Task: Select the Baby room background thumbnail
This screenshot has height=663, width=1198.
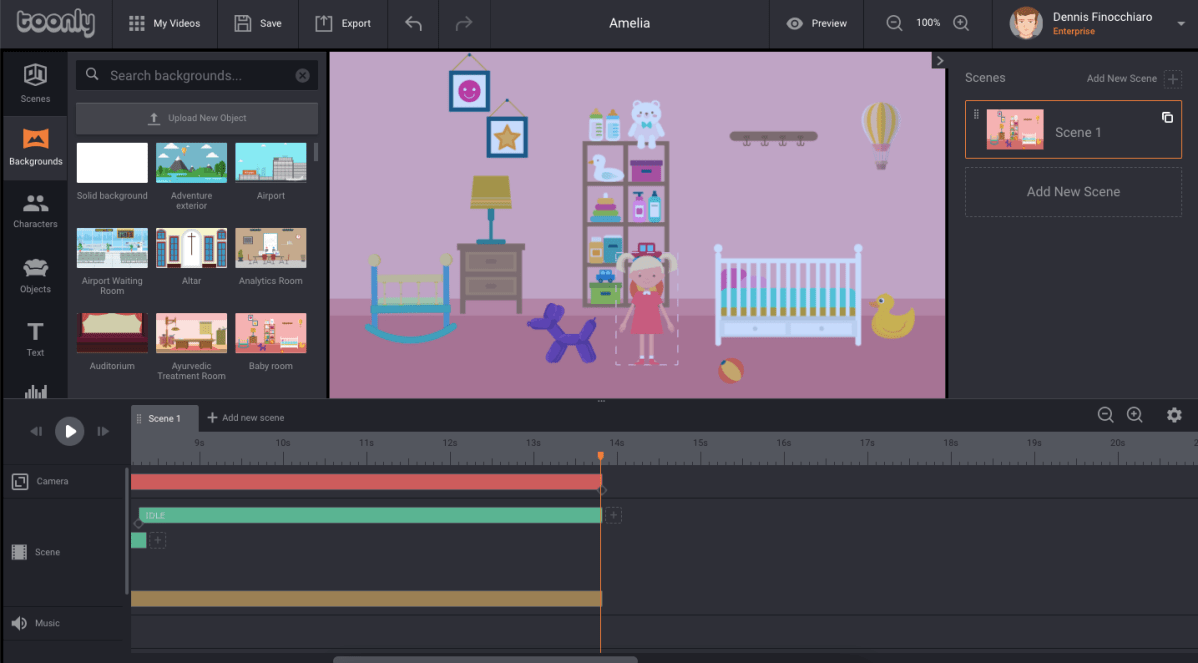Action: point(270,334)
